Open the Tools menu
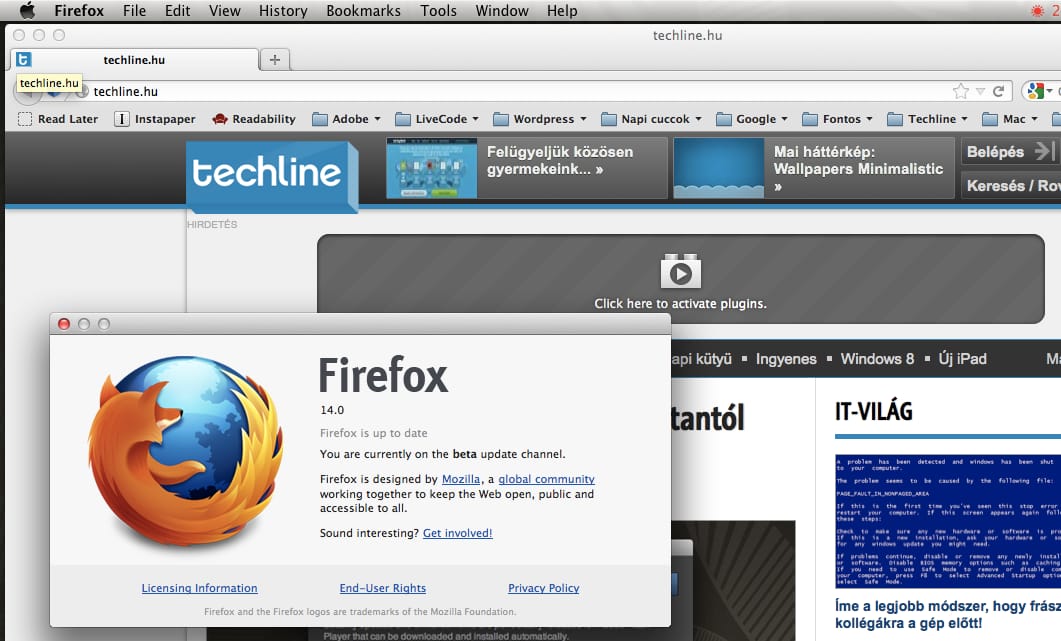 point(438,11)
